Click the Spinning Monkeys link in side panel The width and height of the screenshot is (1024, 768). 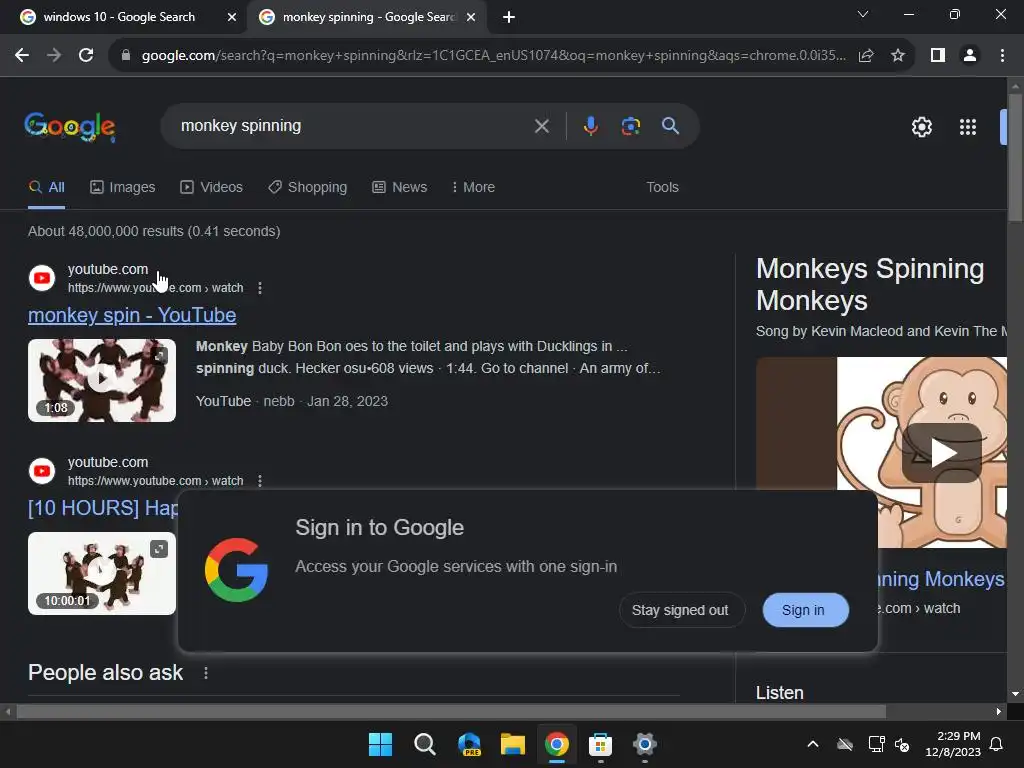click(x=941, y=579)
